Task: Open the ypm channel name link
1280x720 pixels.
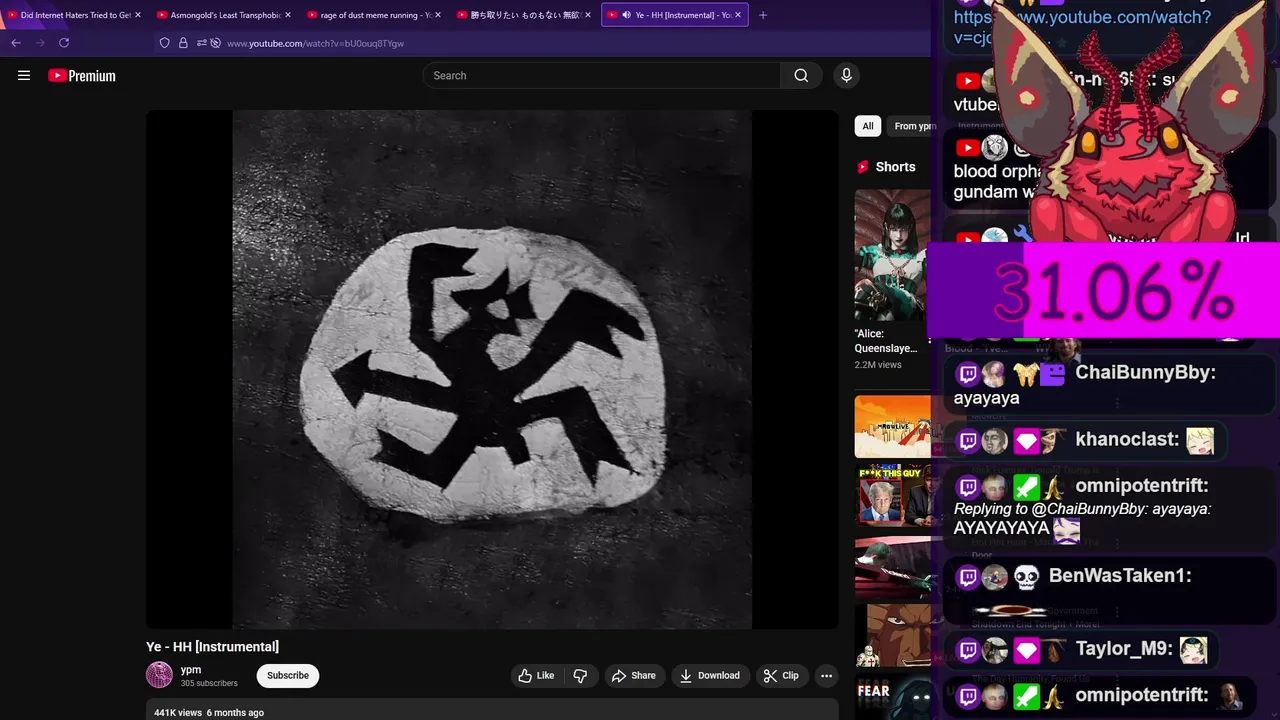Action: point(191,670)
